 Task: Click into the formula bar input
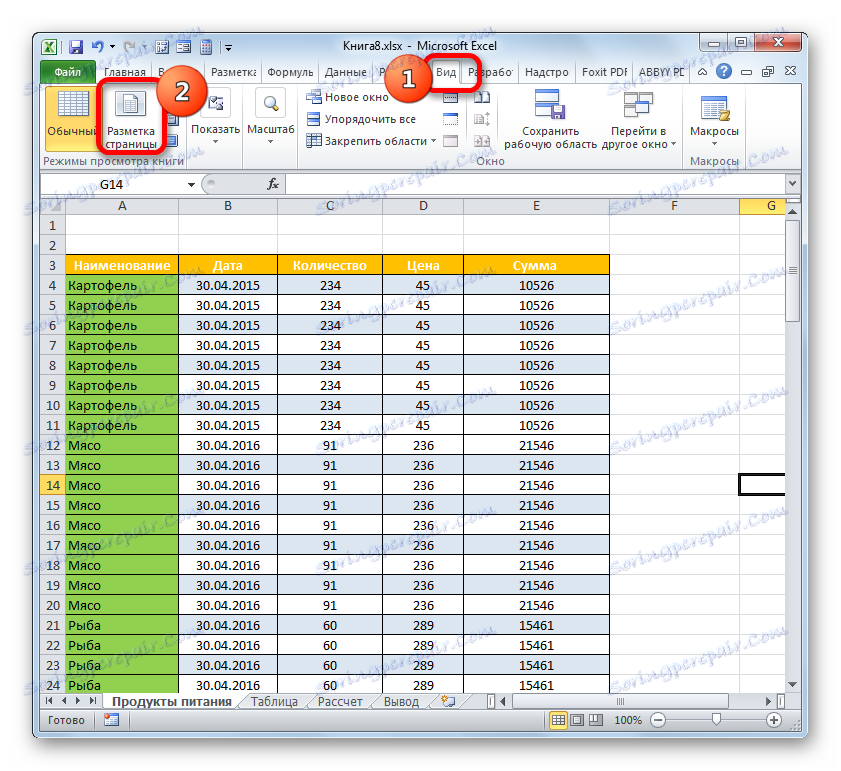[x=535, y=185]
